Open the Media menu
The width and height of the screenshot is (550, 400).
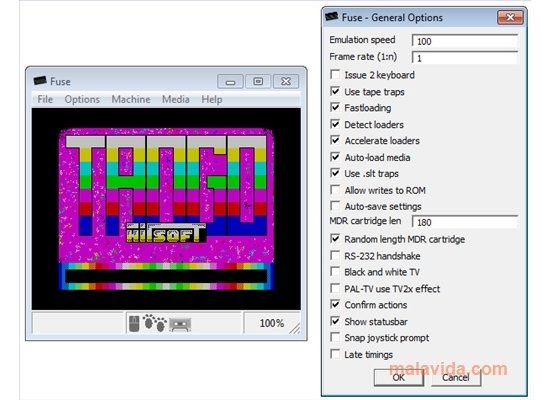pos(176,99)
